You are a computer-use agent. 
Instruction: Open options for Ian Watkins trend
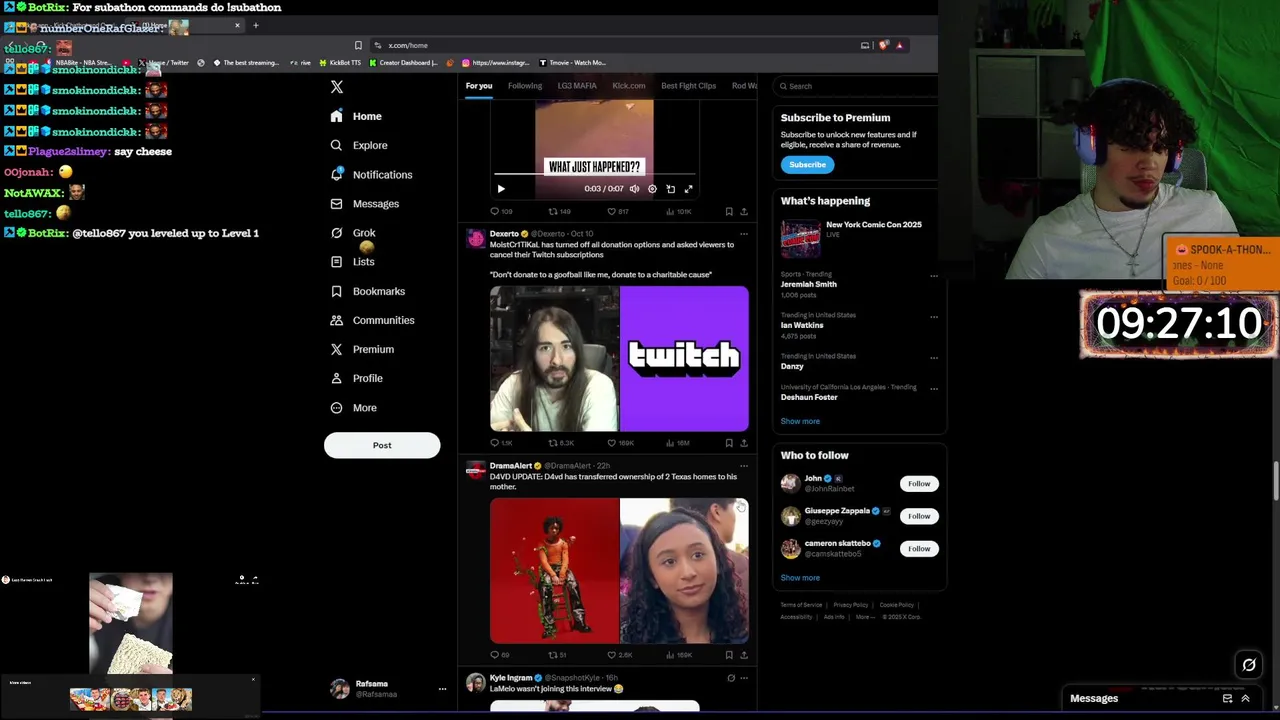click(x=934, y=316)
